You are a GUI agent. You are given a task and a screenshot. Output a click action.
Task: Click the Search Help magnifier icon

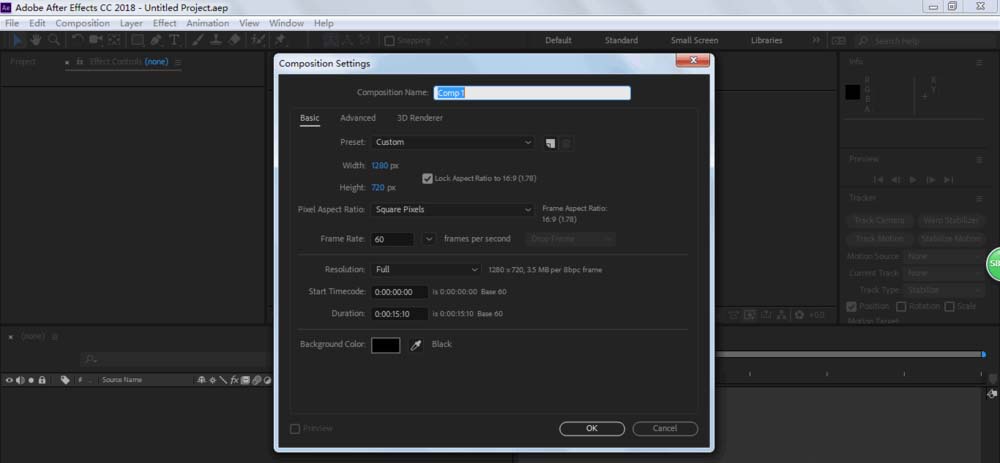pyautogui.click(x=864, y=41)
